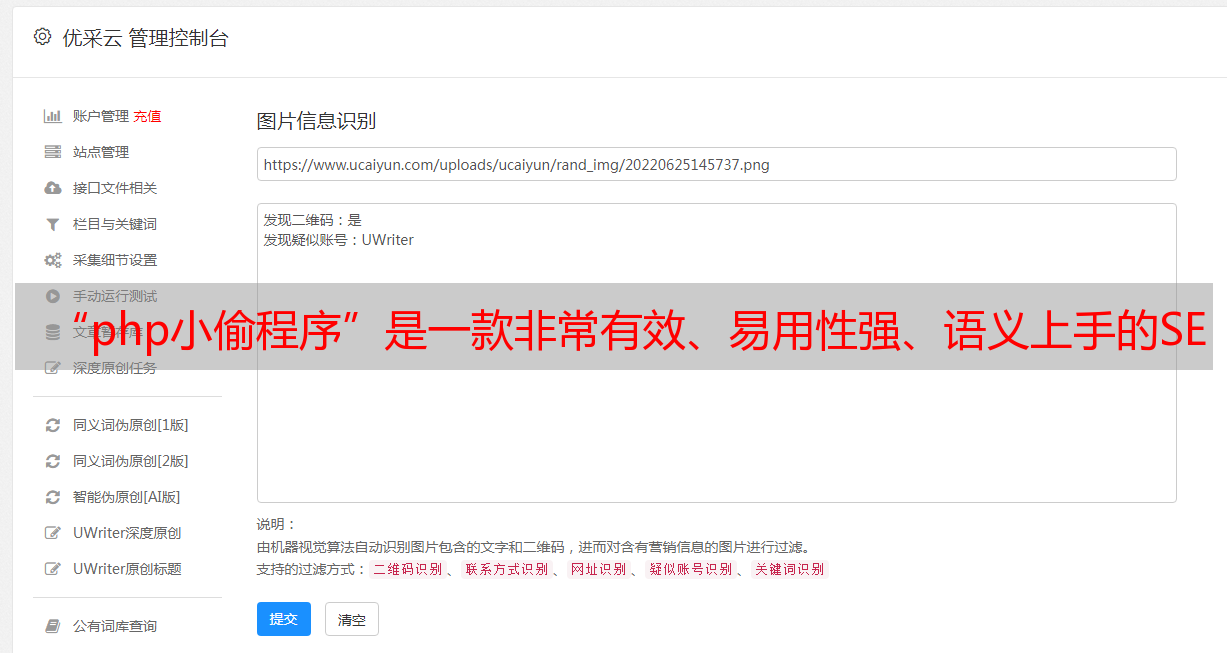The width and height of the screenshot is (1227, 653).
Task: Click the image URL input field
Action: click(716, 164)
